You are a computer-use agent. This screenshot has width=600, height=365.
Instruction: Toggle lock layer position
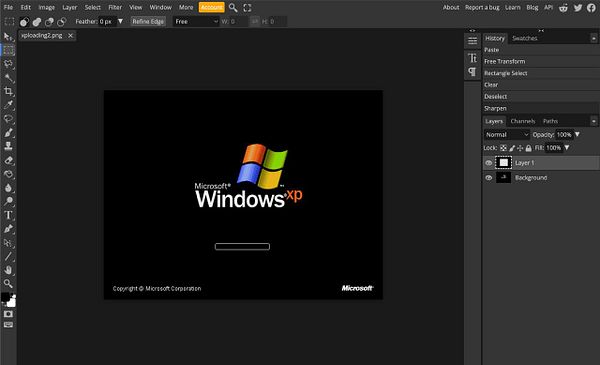pyautogui.click(x=520, y=148)
